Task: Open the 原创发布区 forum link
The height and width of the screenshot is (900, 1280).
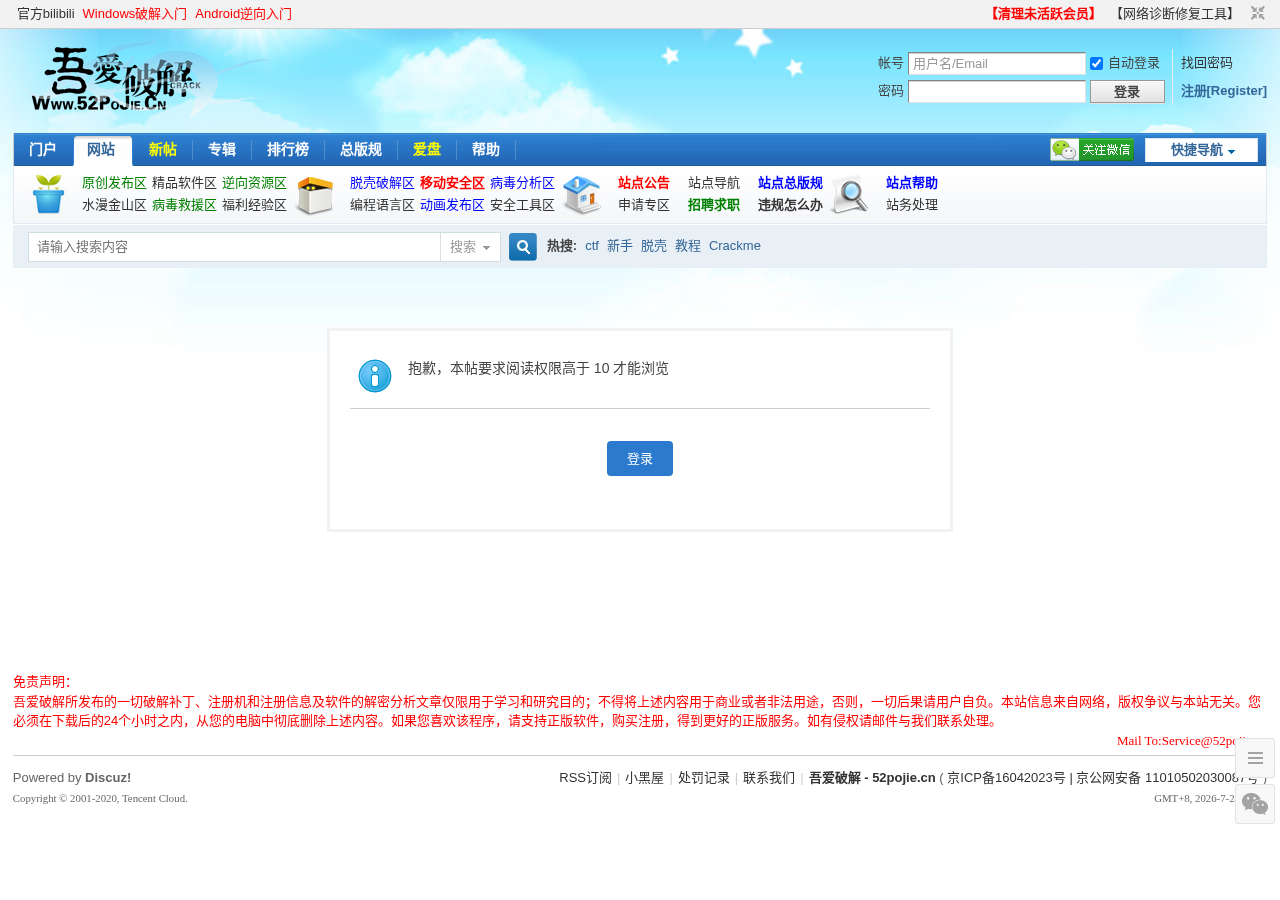Action: (114, 183)
